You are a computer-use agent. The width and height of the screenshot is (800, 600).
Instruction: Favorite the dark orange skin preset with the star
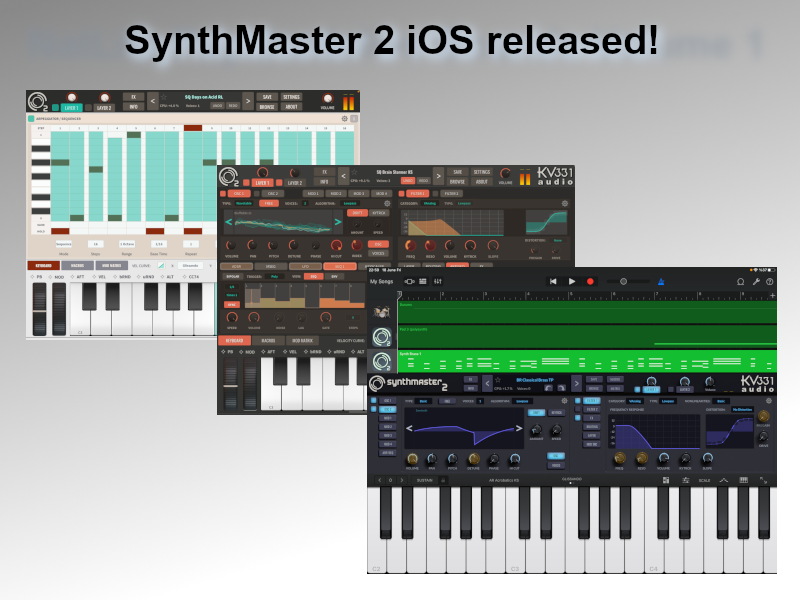355,172
